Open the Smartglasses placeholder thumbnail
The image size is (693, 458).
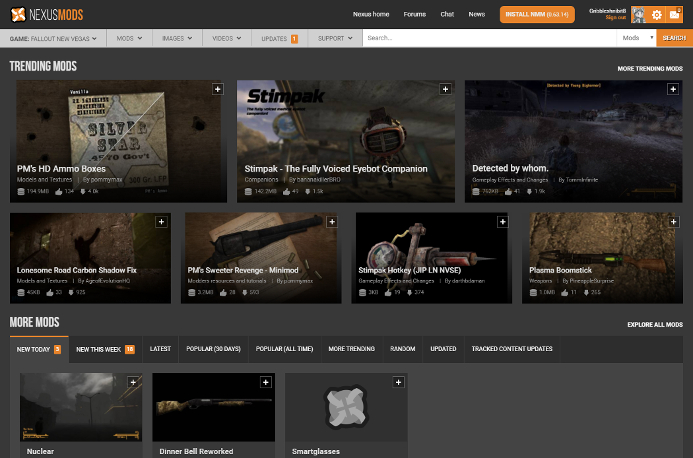[346, 407]
